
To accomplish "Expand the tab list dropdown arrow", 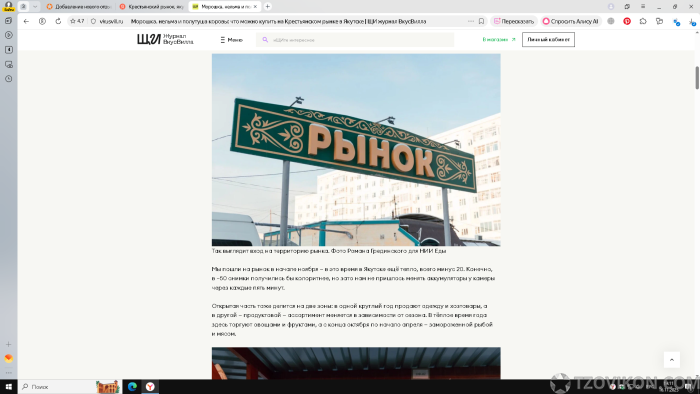I will (x=35, y=7).
